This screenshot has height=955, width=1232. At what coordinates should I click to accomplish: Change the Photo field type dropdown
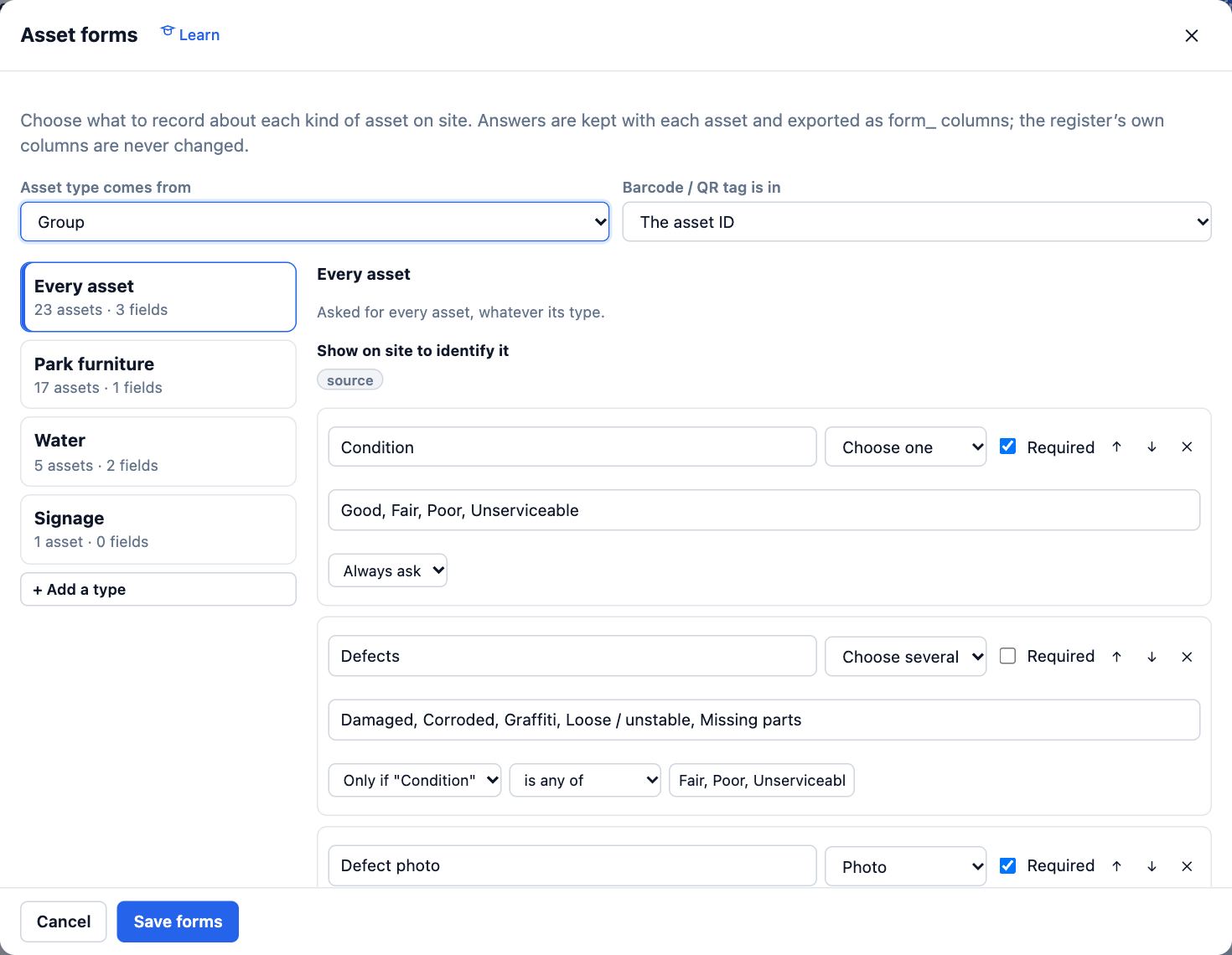906,866
